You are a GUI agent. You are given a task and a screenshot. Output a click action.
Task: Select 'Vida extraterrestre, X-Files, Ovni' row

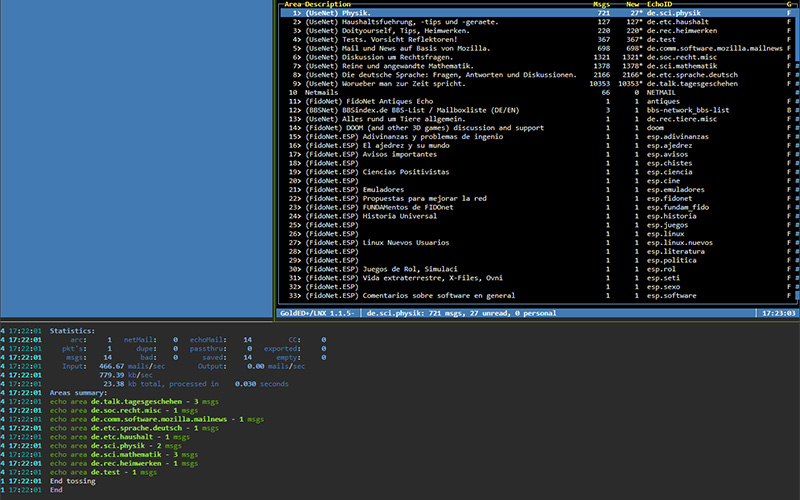[x=538, y=278]
